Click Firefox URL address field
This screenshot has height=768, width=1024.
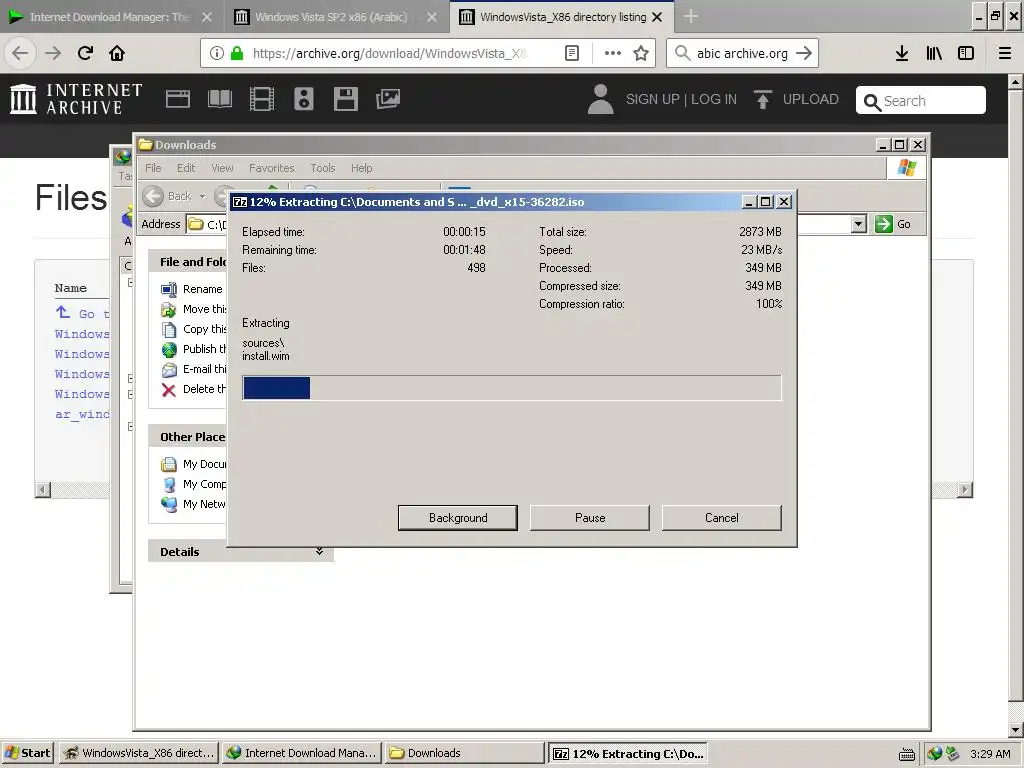coord(392,53)
